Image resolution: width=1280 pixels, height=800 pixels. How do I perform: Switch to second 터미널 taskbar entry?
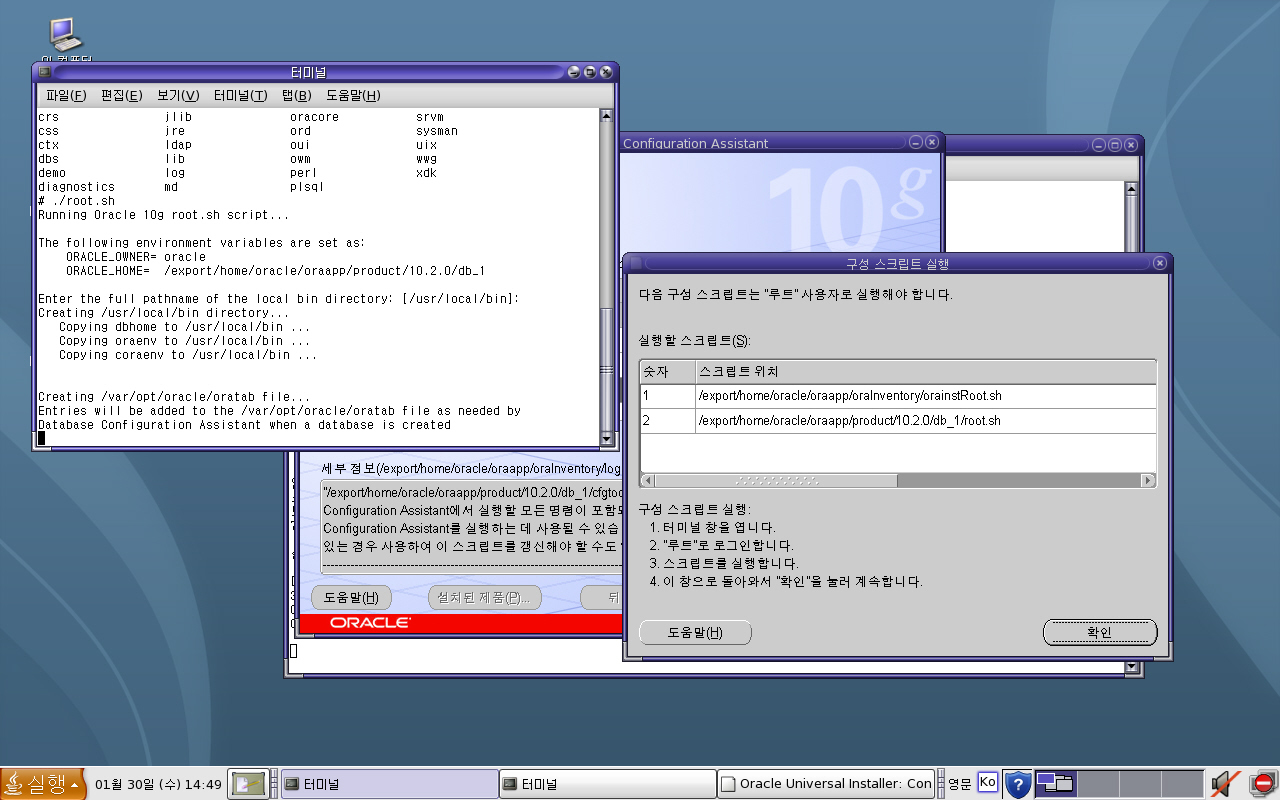click(607, 784)
